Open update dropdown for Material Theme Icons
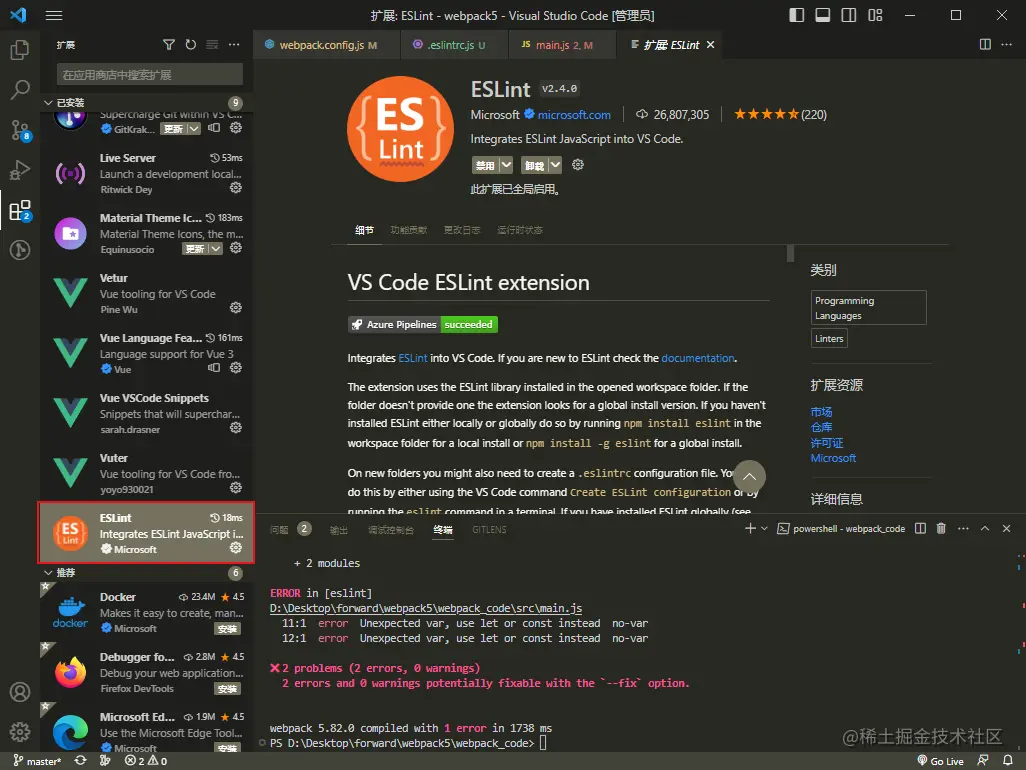 [x=215, y=249]
